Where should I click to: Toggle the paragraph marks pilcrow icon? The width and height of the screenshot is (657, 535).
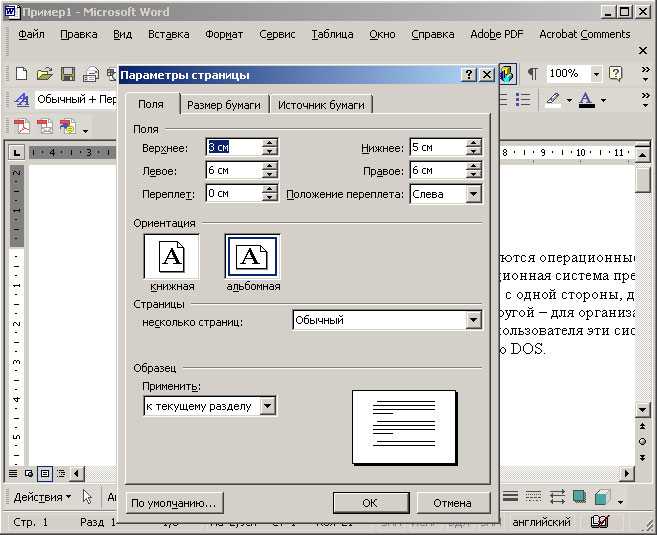[x=533, y=74]
